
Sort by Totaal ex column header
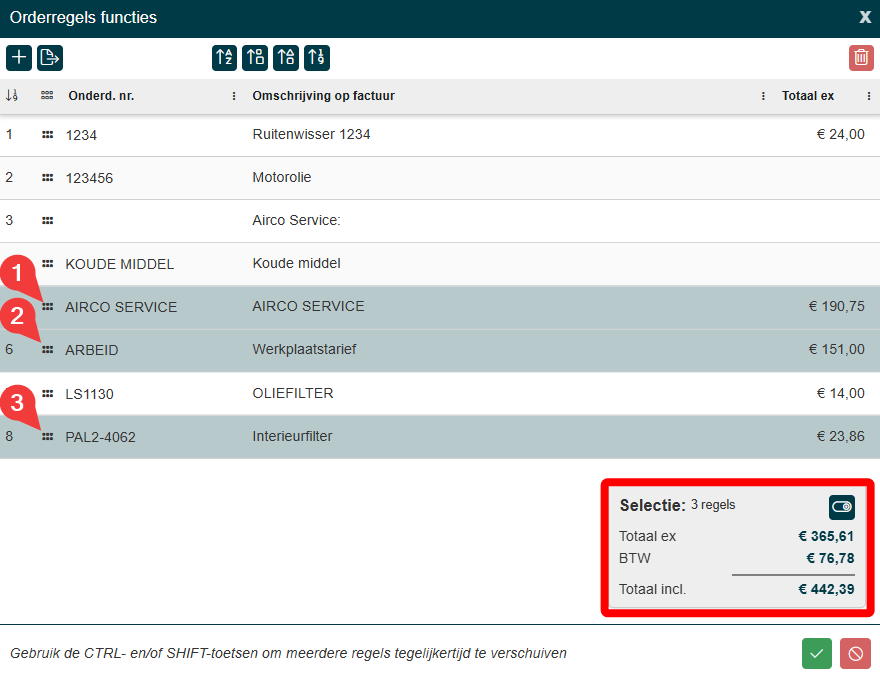click(807, 96)
